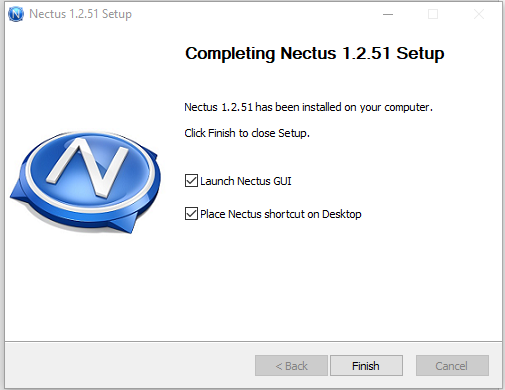The image size is (505, 390).
Task: Click the greyed-out Cancel button
Action: (x=452, y=366)
